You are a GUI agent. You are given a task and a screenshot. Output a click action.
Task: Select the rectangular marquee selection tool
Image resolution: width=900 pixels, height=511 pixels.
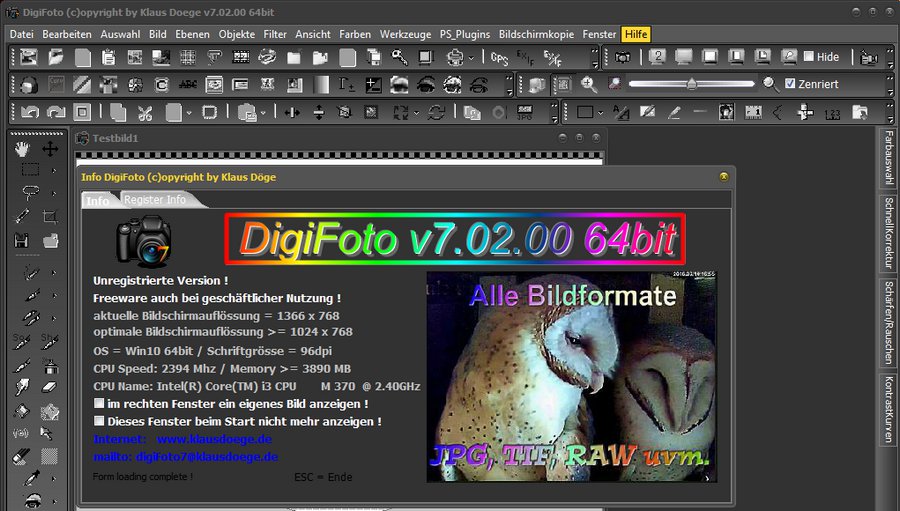[x=30, y=169]
